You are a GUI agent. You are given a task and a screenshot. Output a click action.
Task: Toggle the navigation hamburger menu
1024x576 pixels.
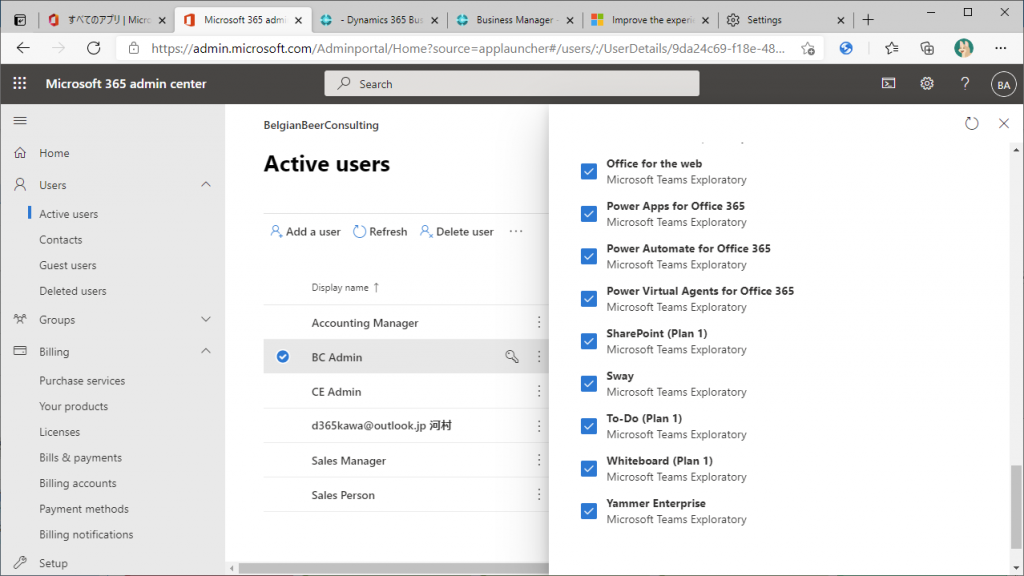[x=20, y=120]
